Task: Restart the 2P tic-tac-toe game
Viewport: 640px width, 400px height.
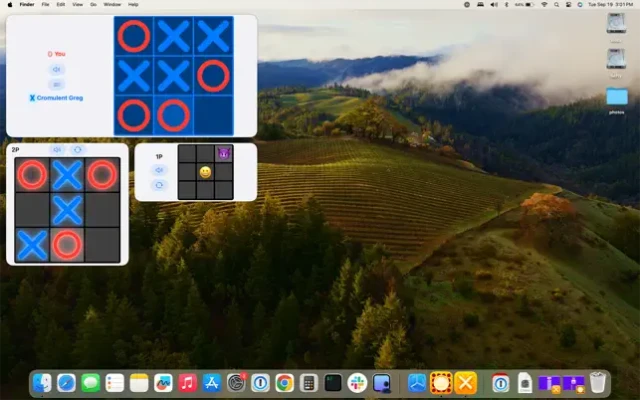Action: (x=78, y=150)
